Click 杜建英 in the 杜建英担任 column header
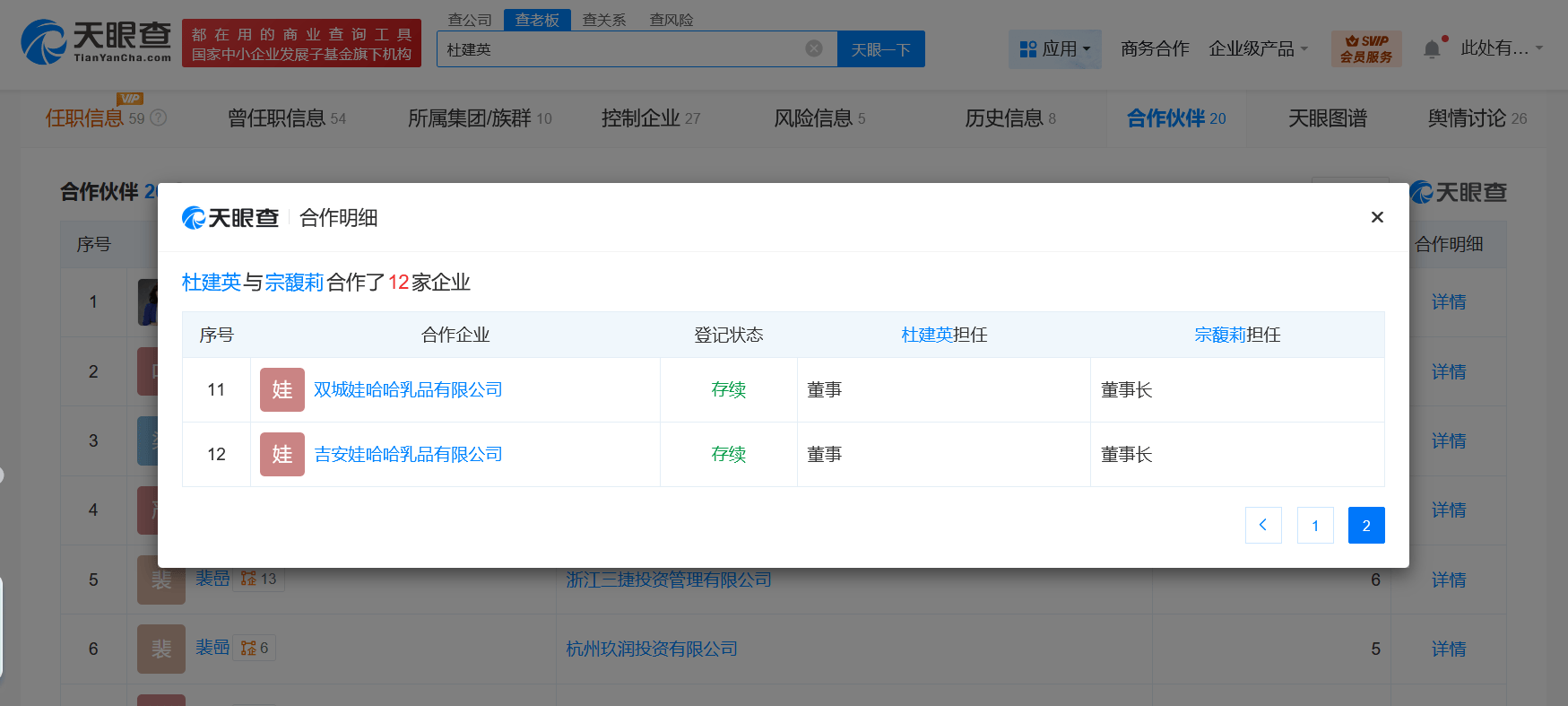This screenshot has height=706, width=1568. pyautogui.click(x=927, y=335)
